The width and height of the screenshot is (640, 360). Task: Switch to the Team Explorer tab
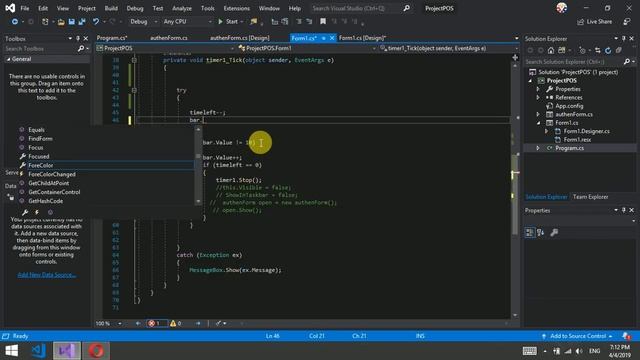point(591,197)
